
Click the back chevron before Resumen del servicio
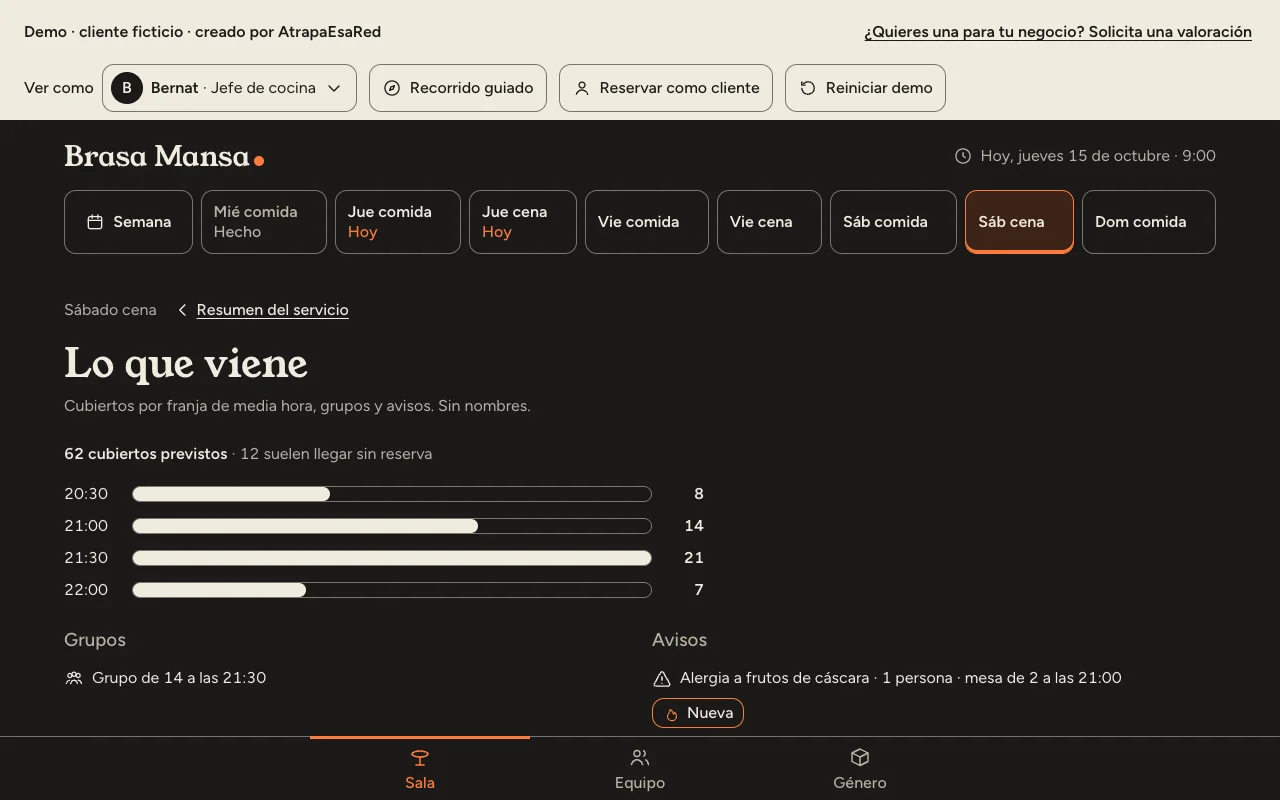182,310
